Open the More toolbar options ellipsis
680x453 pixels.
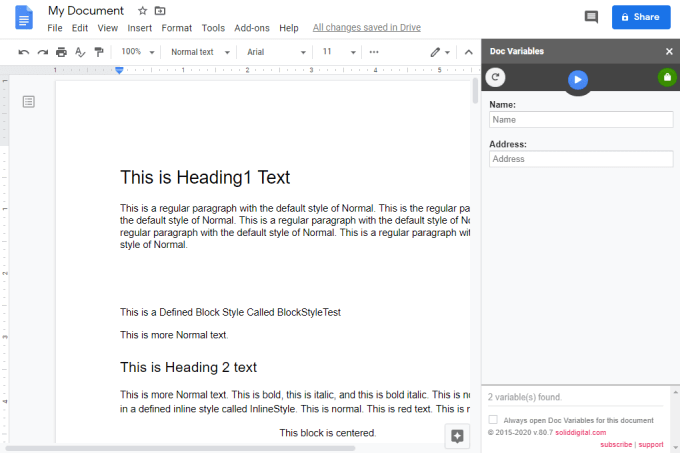(374, 52)
